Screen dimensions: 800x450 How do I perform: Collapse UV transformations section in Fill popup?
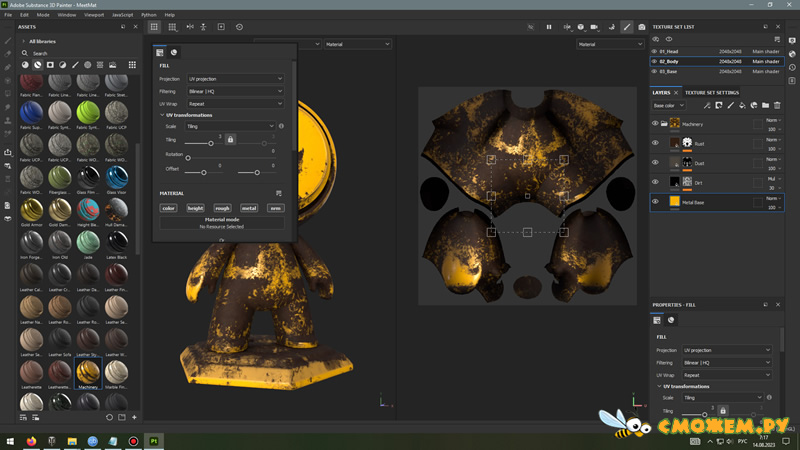[162, 115]
